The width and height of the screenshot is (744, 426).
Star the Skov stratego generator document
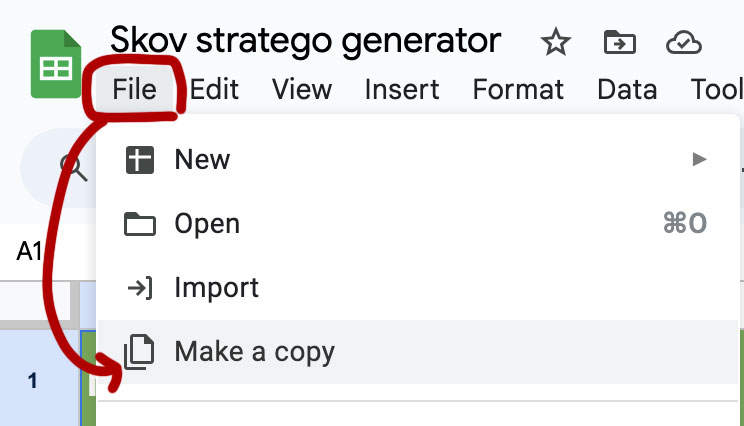[x=554, y=42]
